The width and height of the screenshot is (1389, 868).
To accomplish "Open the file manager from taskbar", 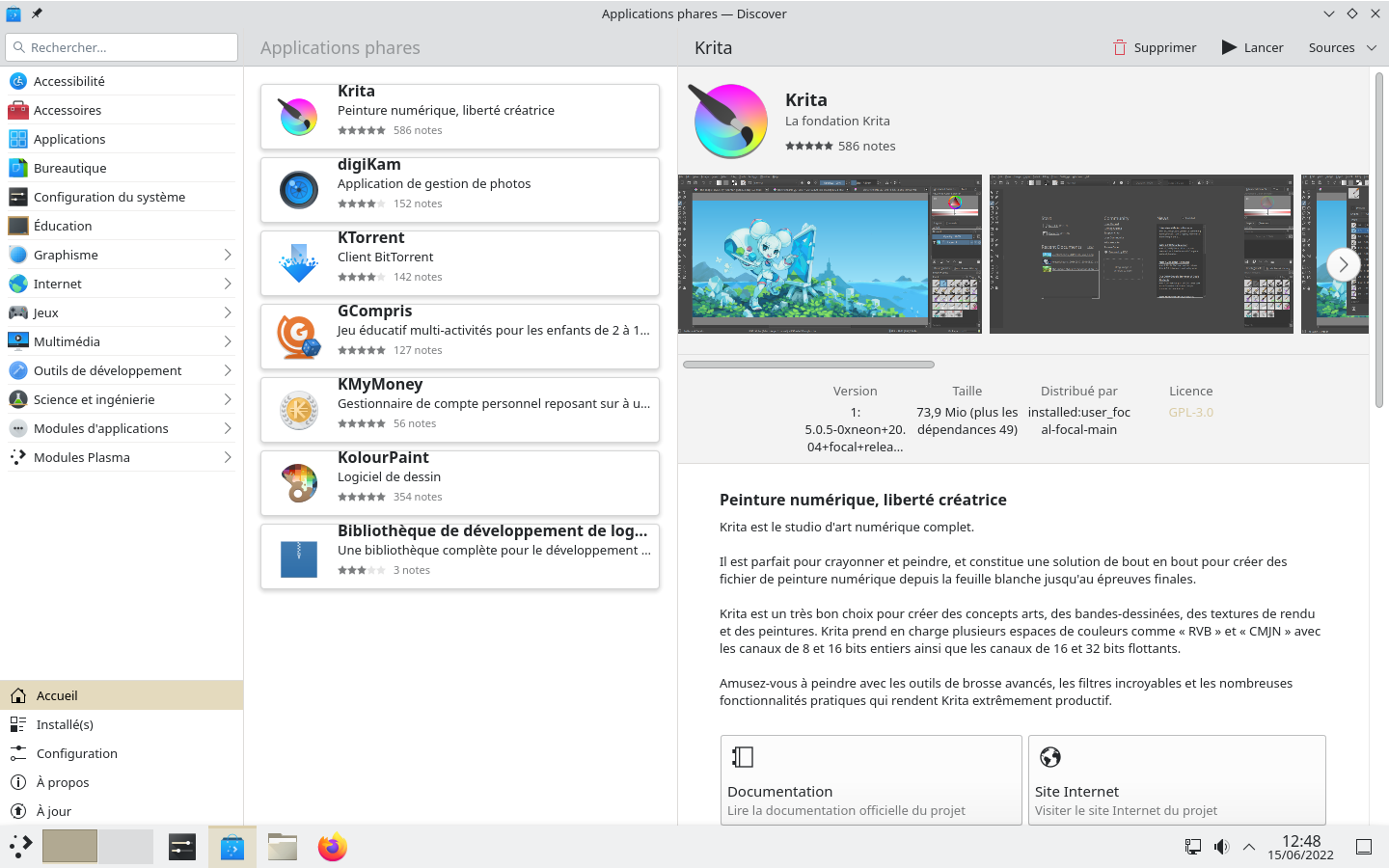I will coord(282,847).
